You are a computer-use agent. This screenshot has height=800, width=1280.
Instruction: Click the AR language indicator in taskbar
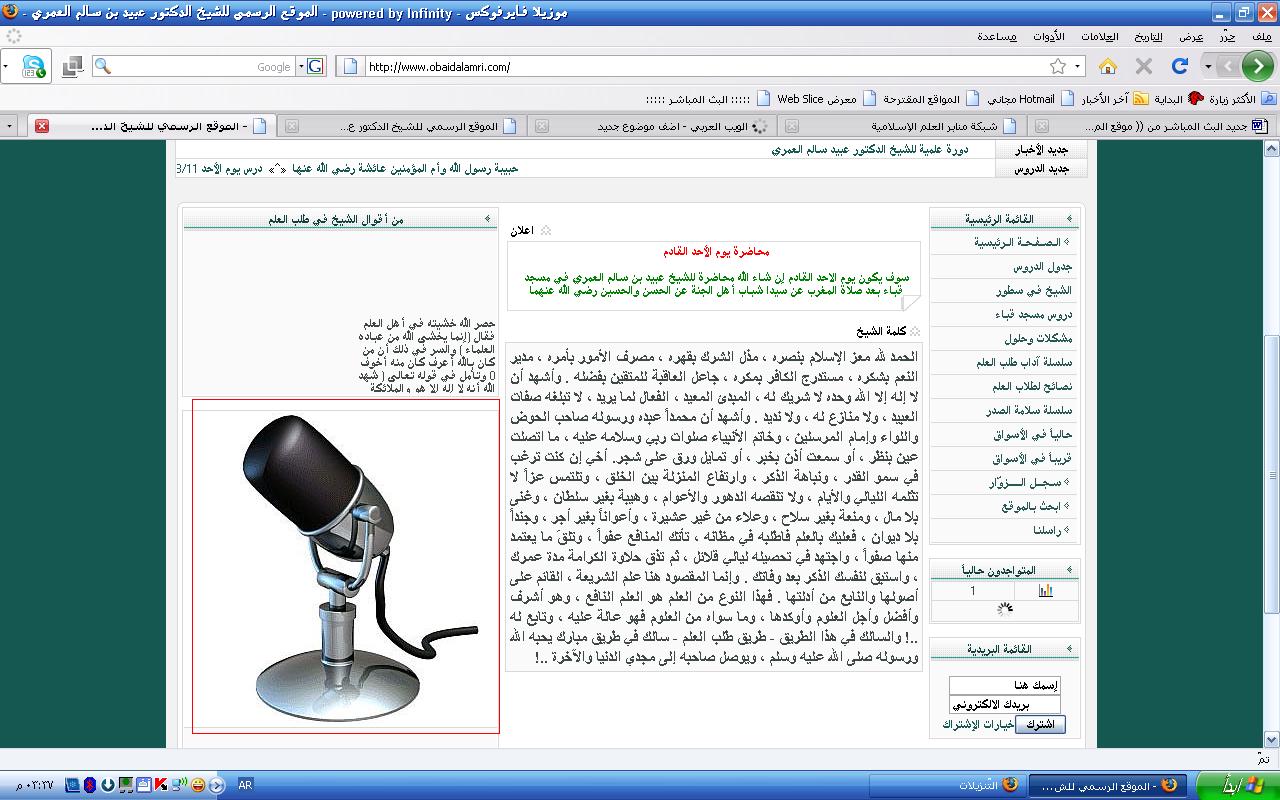245,785
